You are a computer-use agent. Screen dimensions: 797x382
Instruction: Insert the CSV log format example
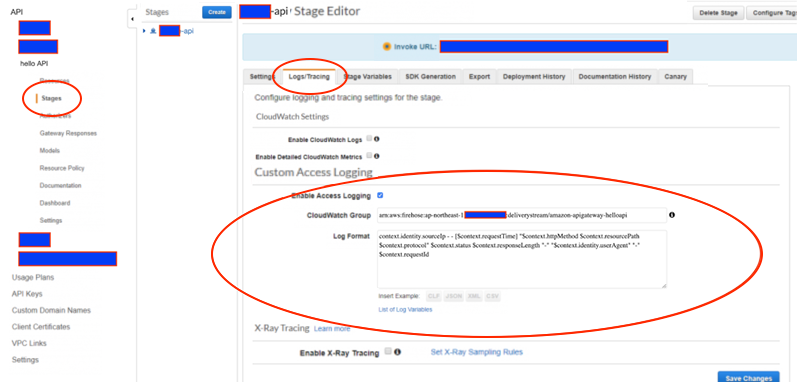click(x=492, y=296)
